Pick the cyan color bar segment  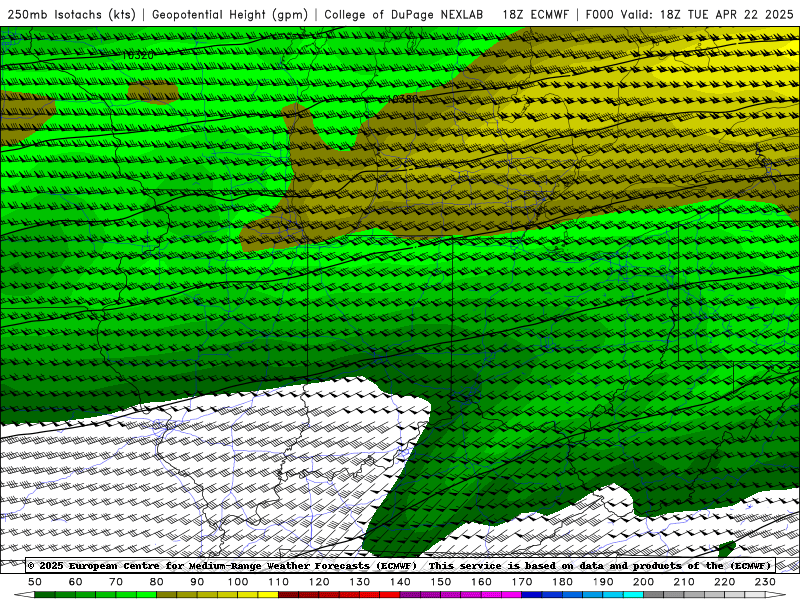pyautogui.click(x=633, y=595)
